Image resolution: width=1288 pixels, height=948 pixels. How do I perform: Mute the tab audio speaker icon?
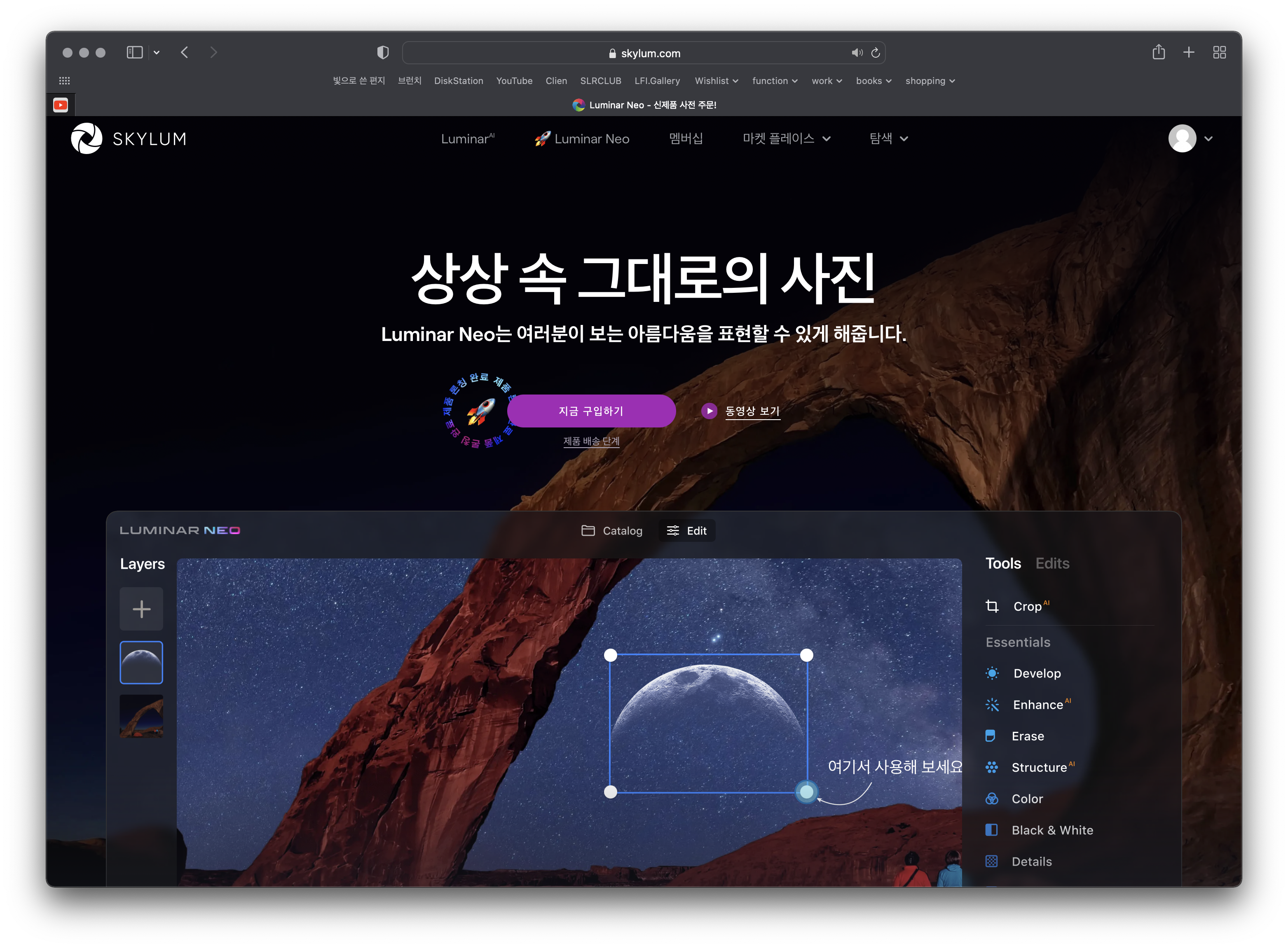(x=857, y=53)
